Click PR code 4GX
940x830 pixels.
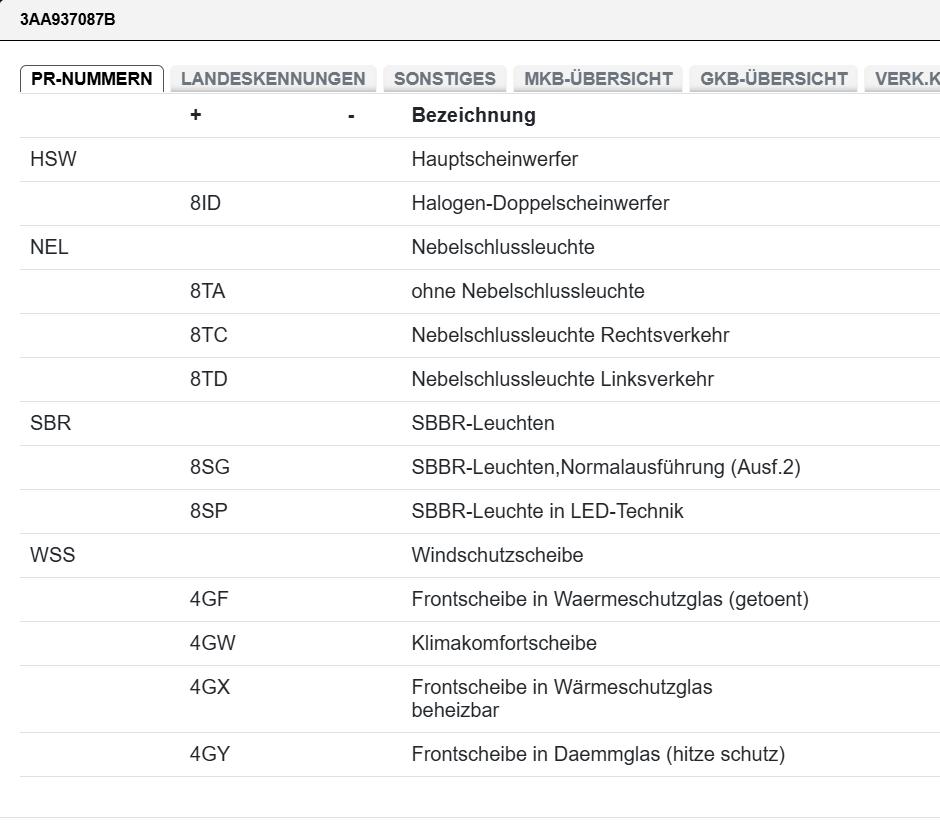210,688
